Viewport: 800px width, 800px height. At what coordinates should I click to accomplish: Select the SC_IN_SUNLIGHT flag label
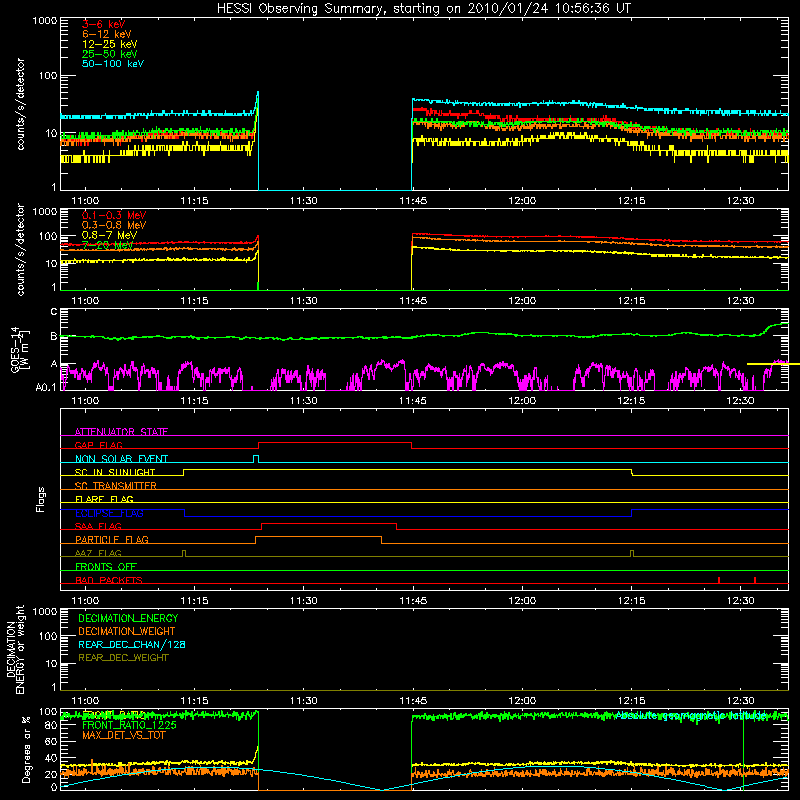point(115,472)
